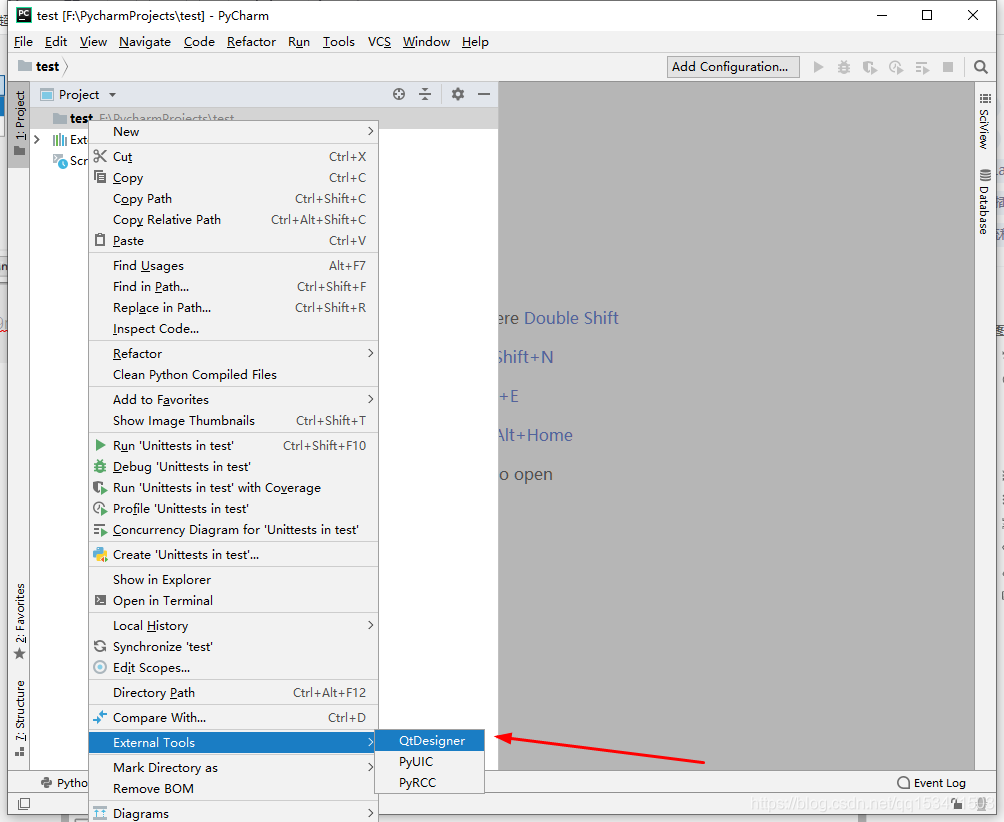Click the test breadcrumb in navigation bar
The width and height of the screenshot is (1004, 822).
point(40,67)
